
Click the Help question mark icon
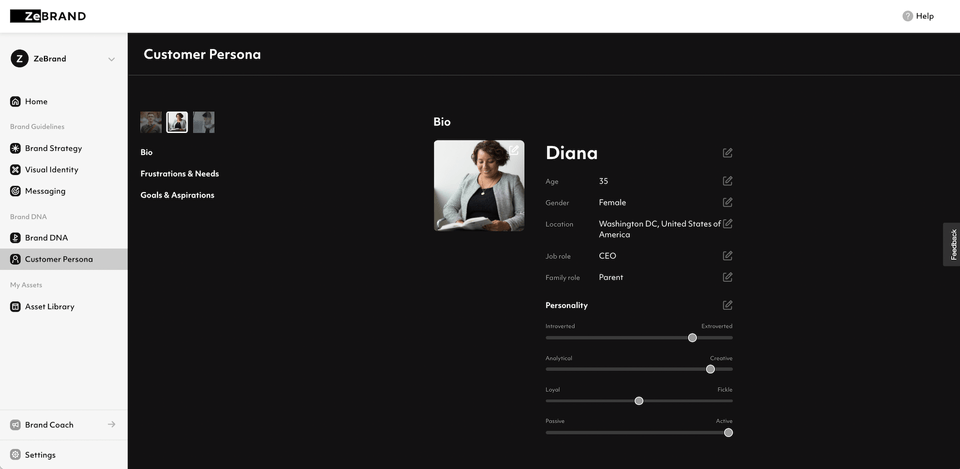pyautogui.click(x=907, y=16)
